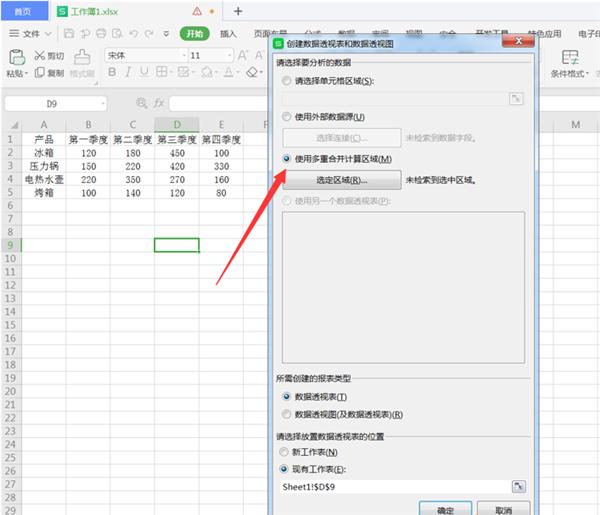This screenshot has height=515, width=600.
Task: Click the 取消 button in dialog
Action: (x=504, y=509)
